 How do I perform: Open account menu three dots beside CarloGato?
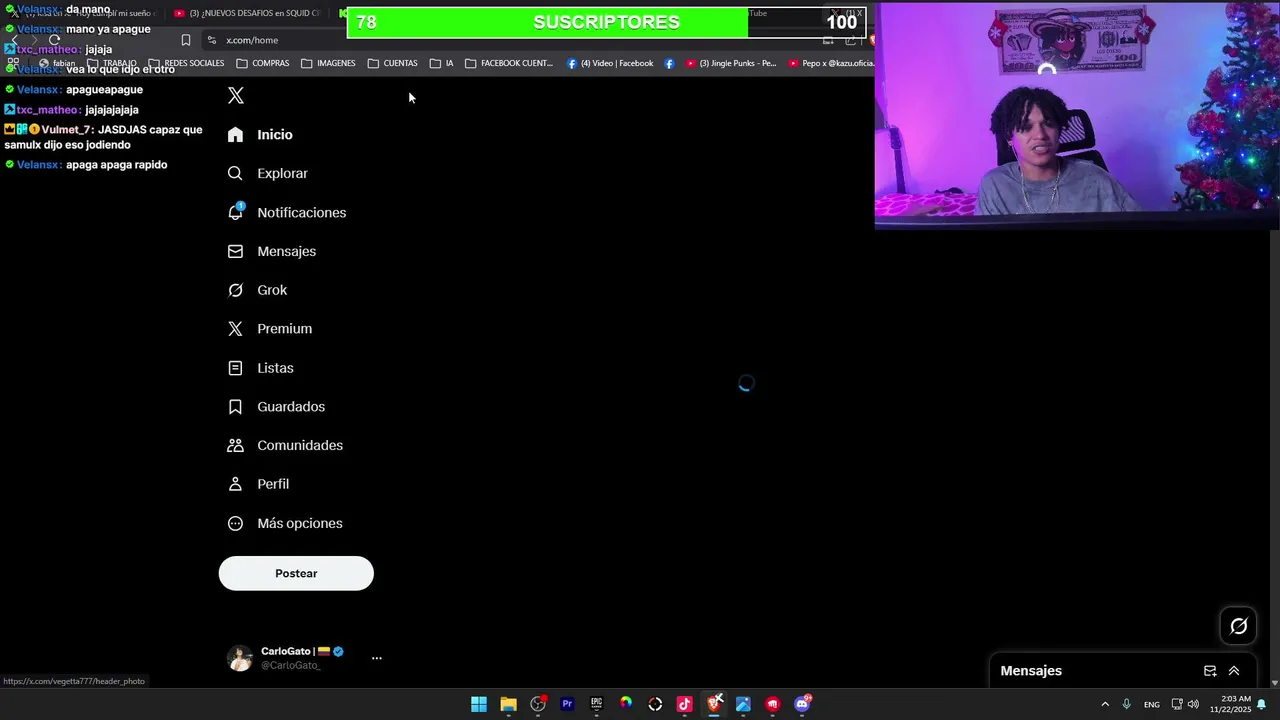(377, 658)
